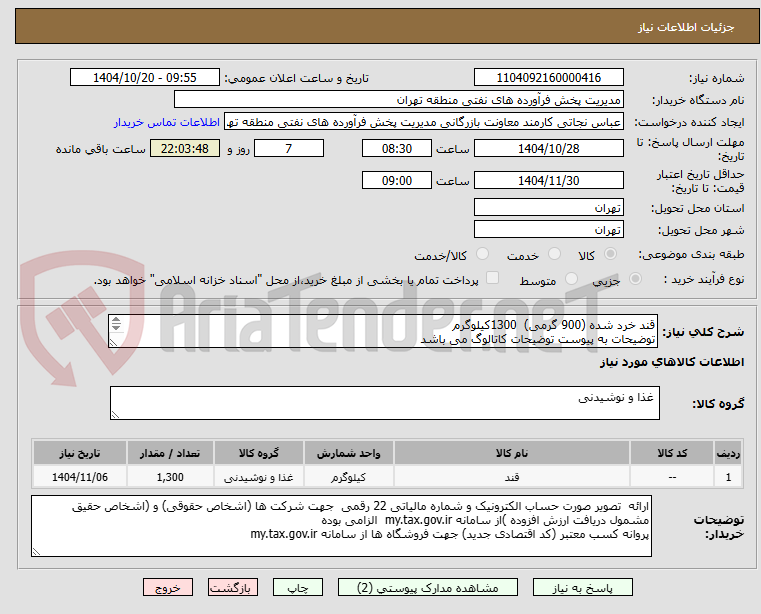
Task: Click the delivery city field تهران
Action: tap(548, 229)
